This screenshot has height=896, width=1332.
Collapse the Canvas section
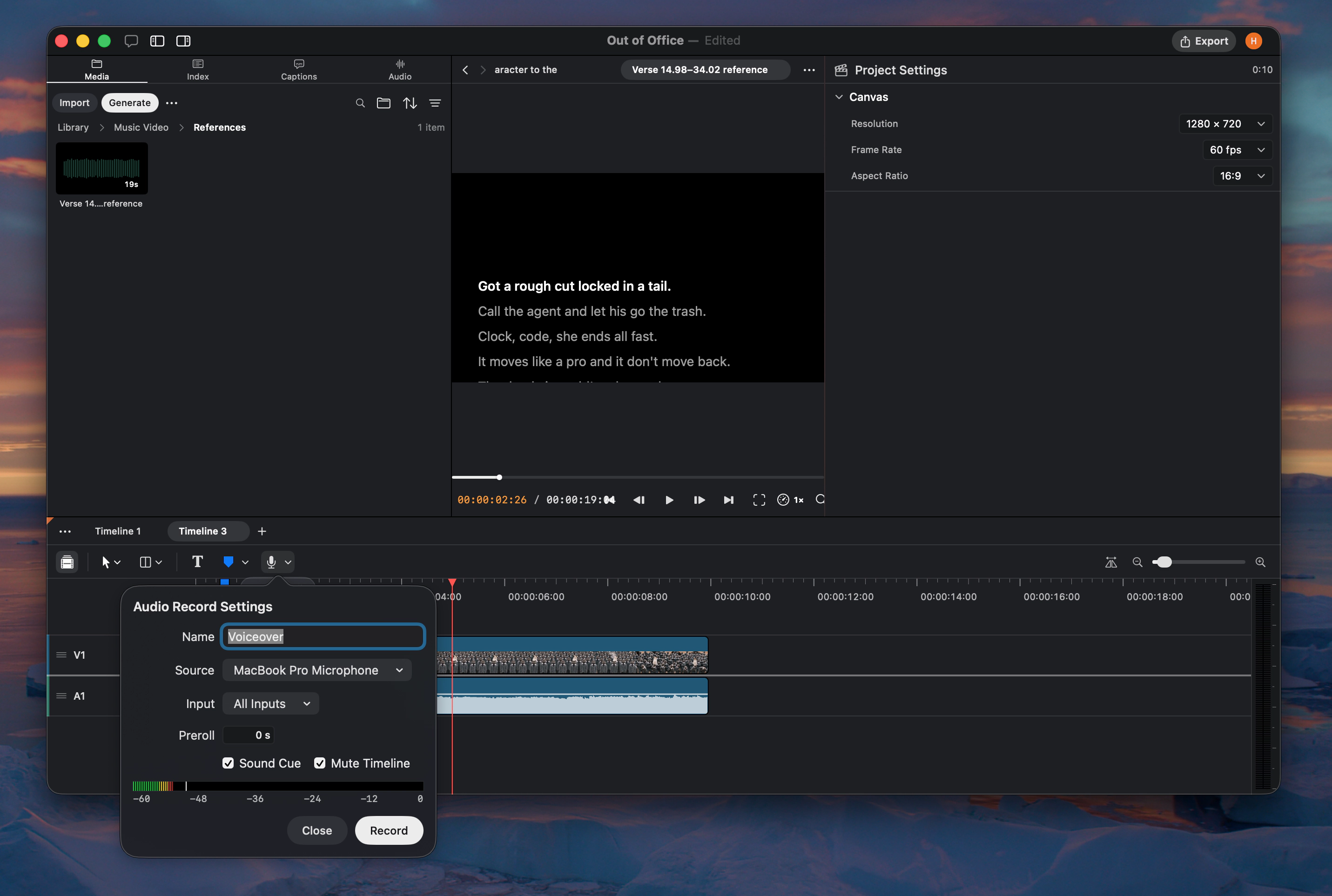(x=839, y=97)
